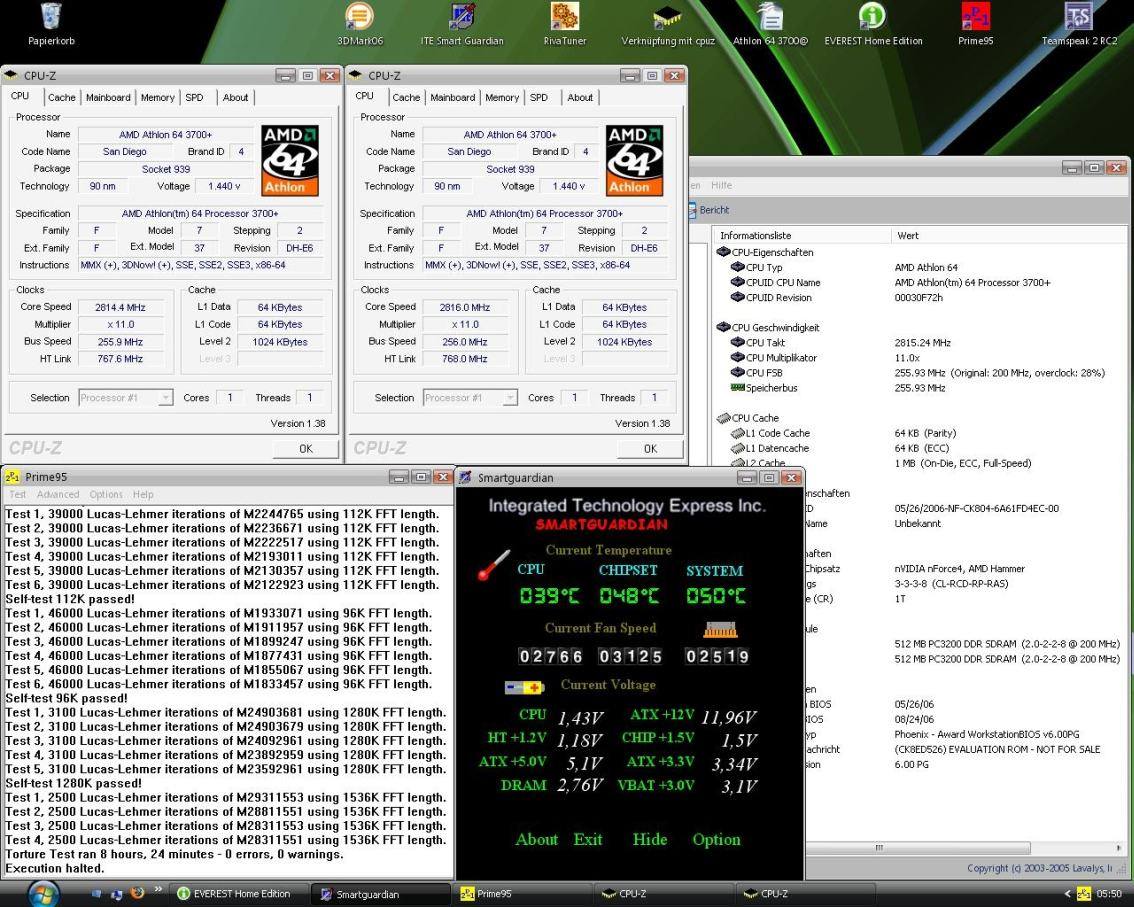Image resolution: width=1134 pixels, height=907 pixels.
Task: Open Processor #1 dropdown in left CPU-Z
Action: [125, 398]
